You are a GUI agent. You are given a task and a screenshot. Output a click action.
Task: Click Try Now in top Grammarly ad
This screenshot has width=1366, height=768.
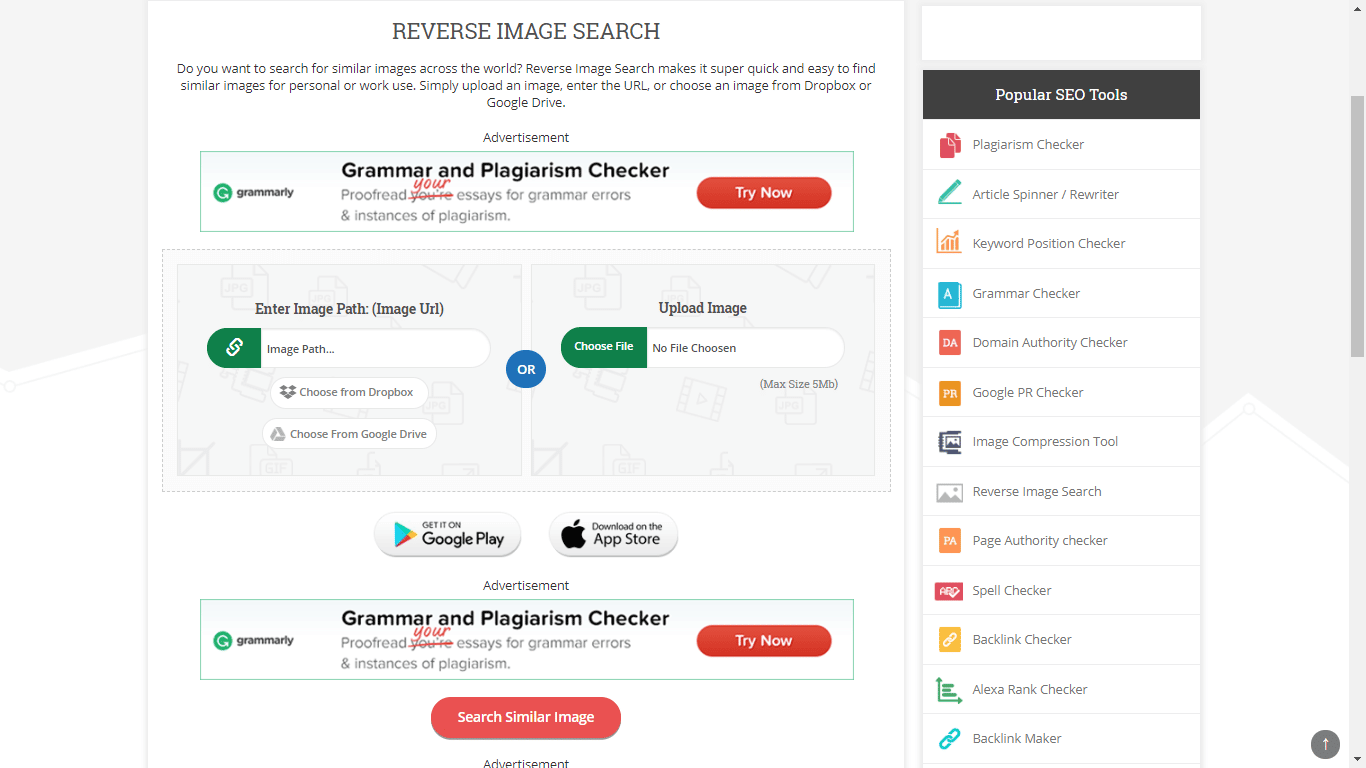pyautogui.click(x=764, y=193)
